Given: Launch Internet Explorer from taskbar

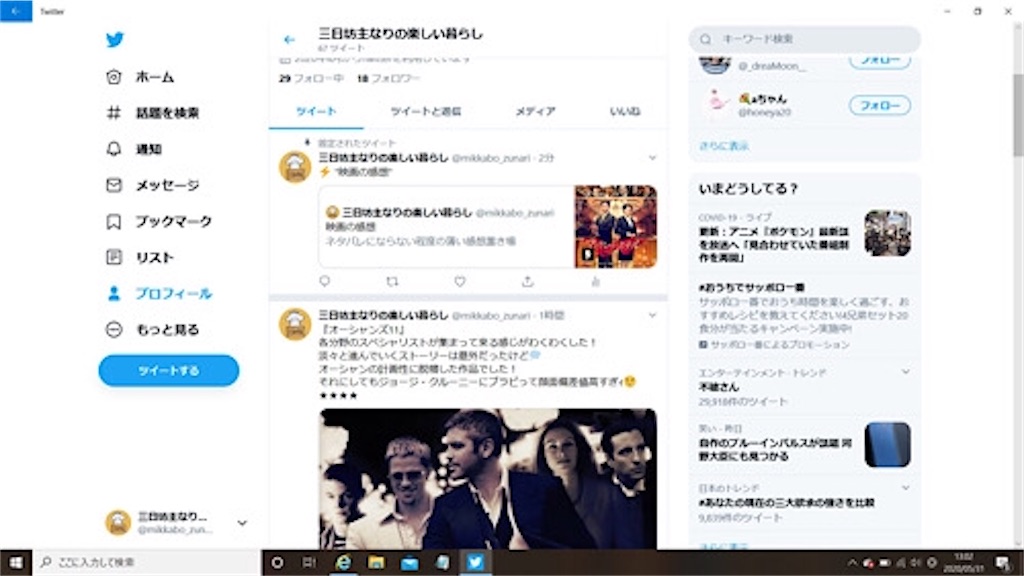Looking at the screenshot, I should (x=343, y=562).
